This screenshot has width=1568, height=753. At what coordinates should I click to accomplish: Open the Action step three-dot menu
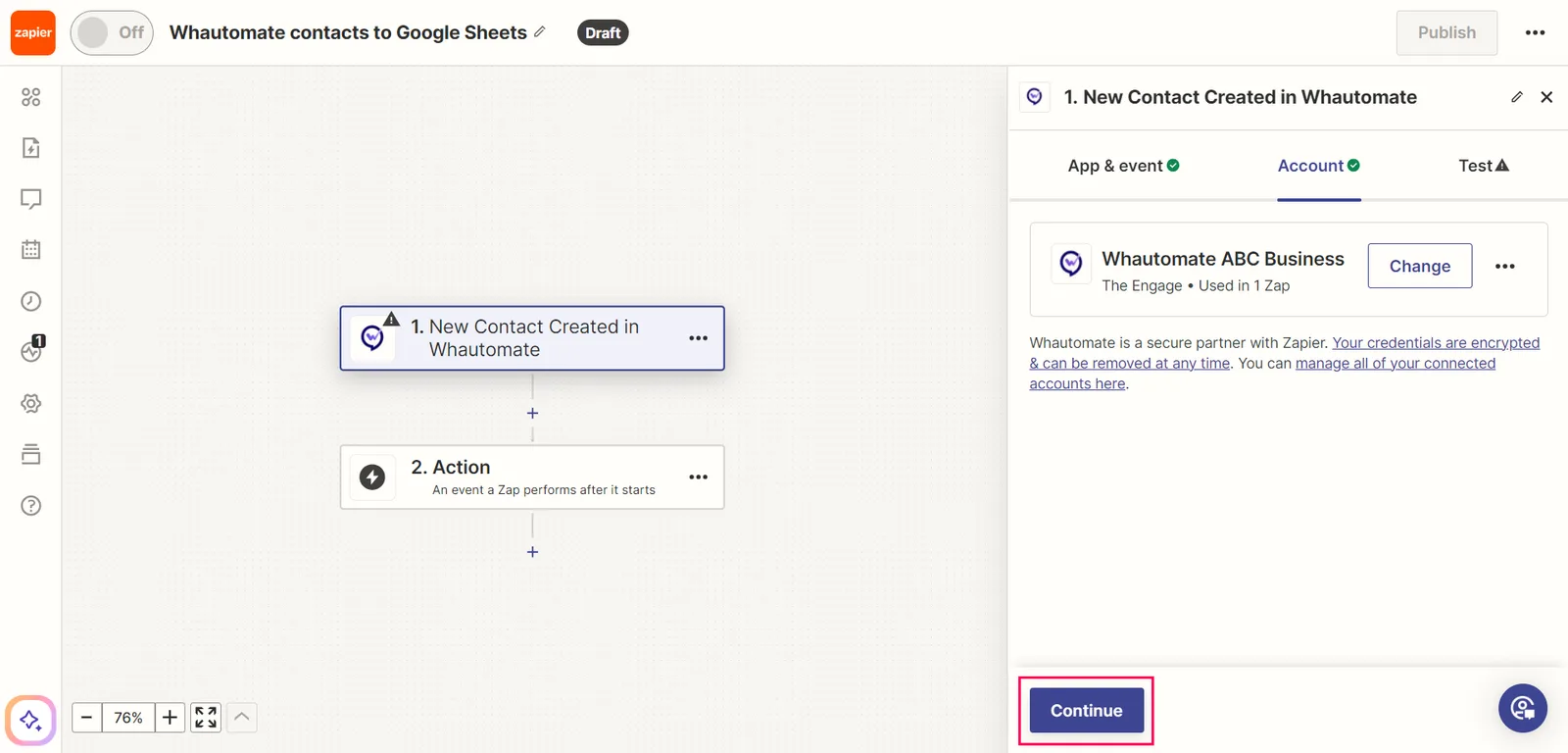[698, 477]
